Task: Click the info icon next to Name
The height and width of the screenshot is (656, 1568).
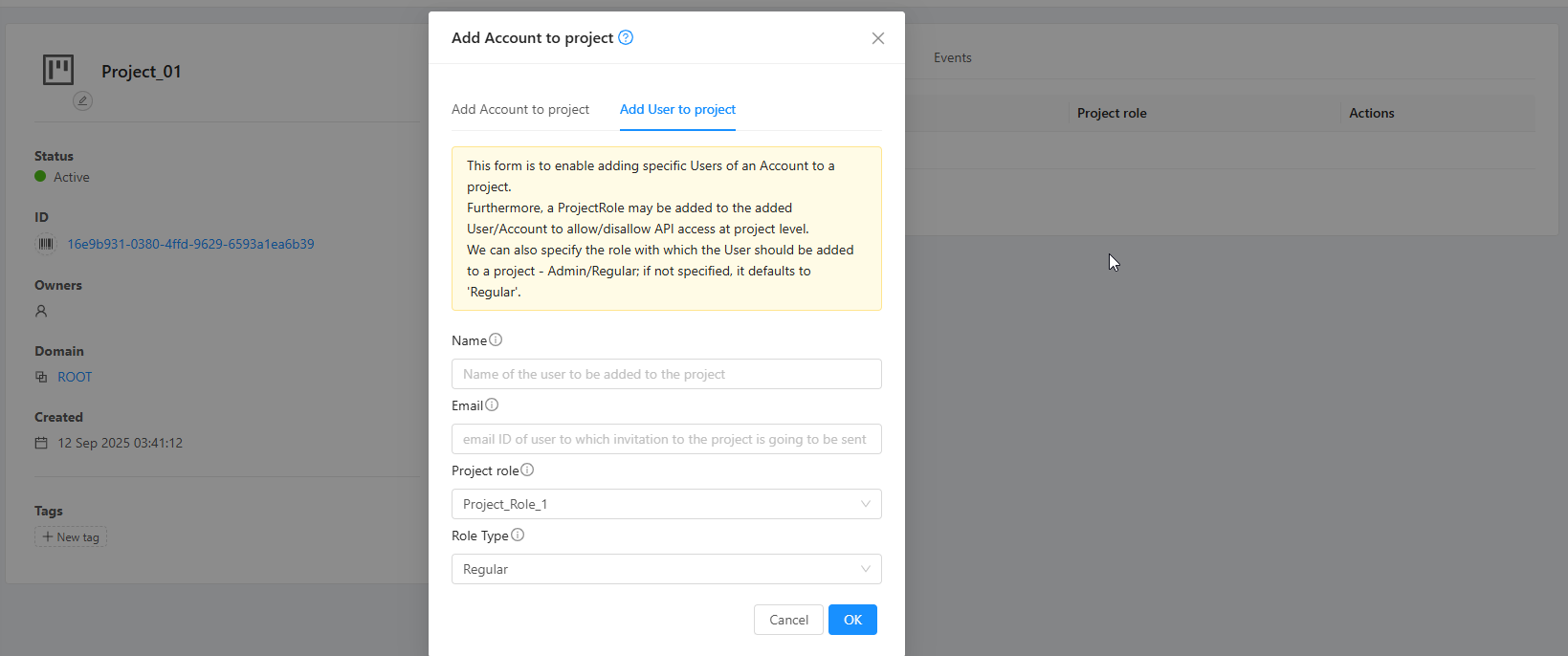Action: (x=496, y=339)
